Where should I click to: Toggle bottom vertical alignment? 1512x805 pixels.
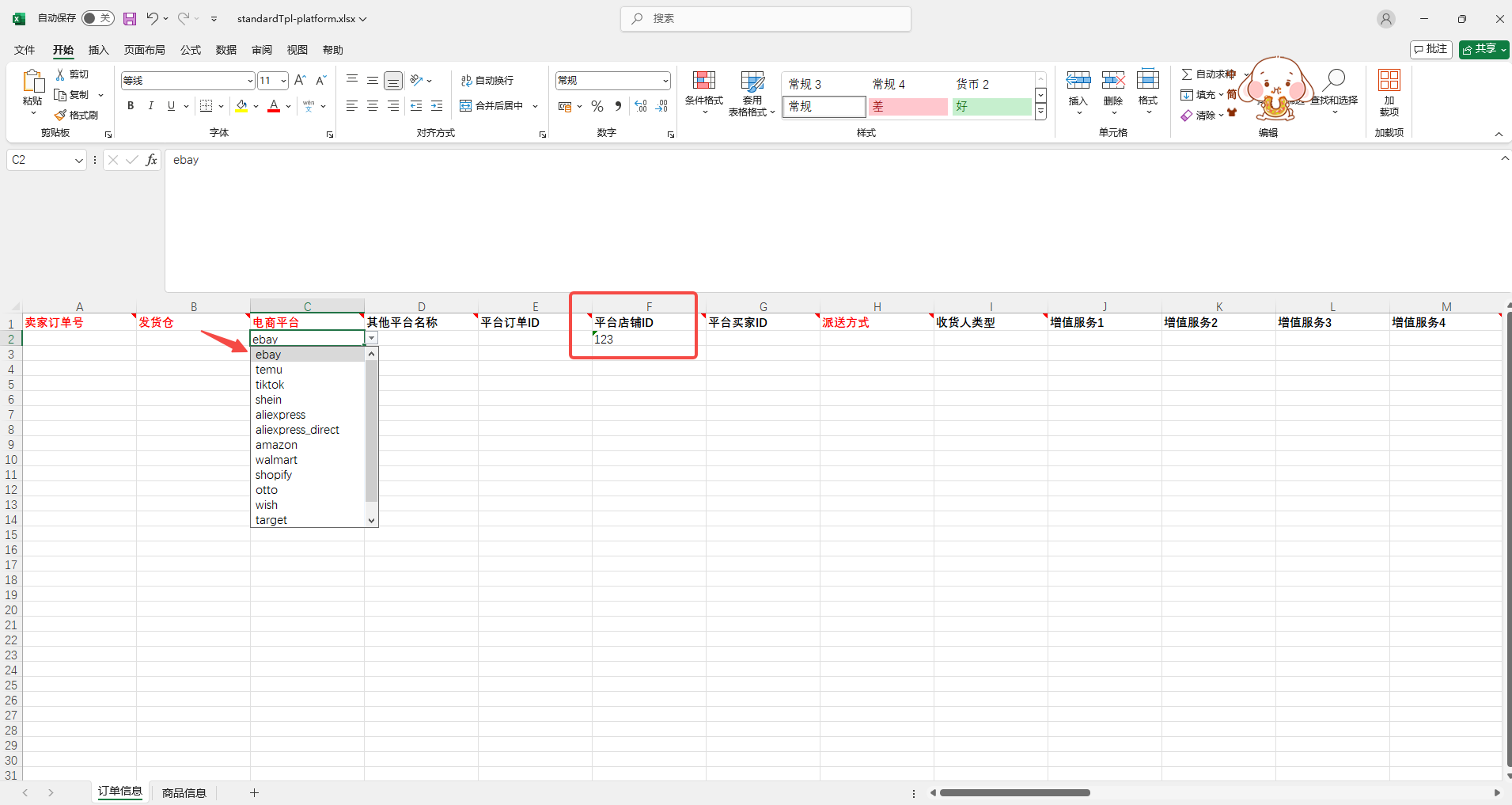coord(393,80)
